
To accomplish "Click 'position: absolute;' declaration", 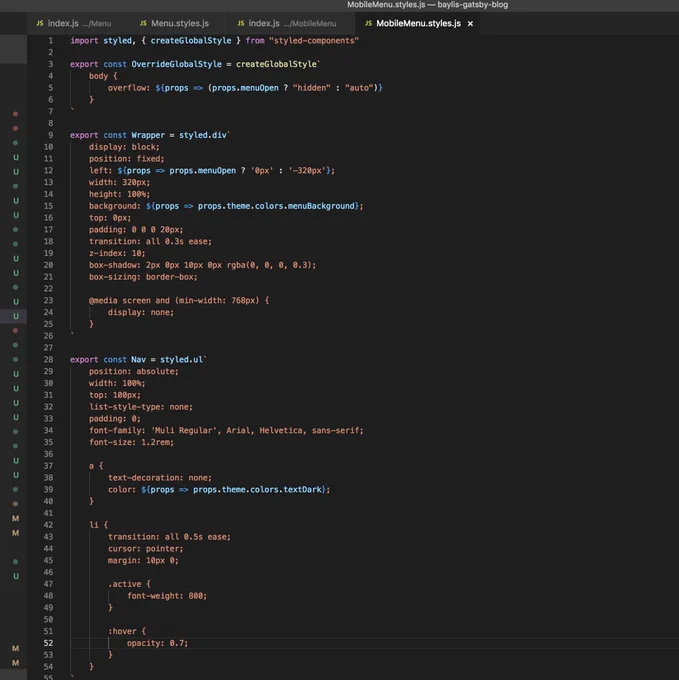I will (x=134, y=372).
